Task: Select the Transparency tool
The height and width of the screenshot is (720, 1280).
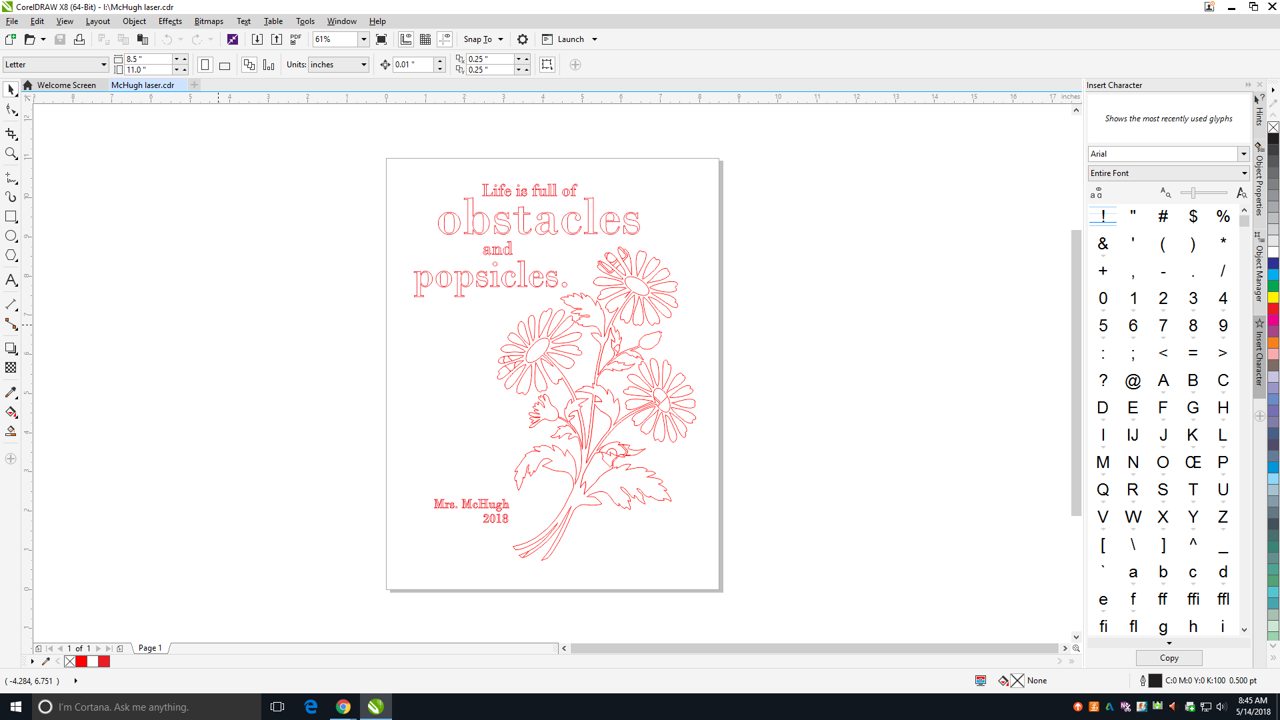Action: (x=11, y=368)
